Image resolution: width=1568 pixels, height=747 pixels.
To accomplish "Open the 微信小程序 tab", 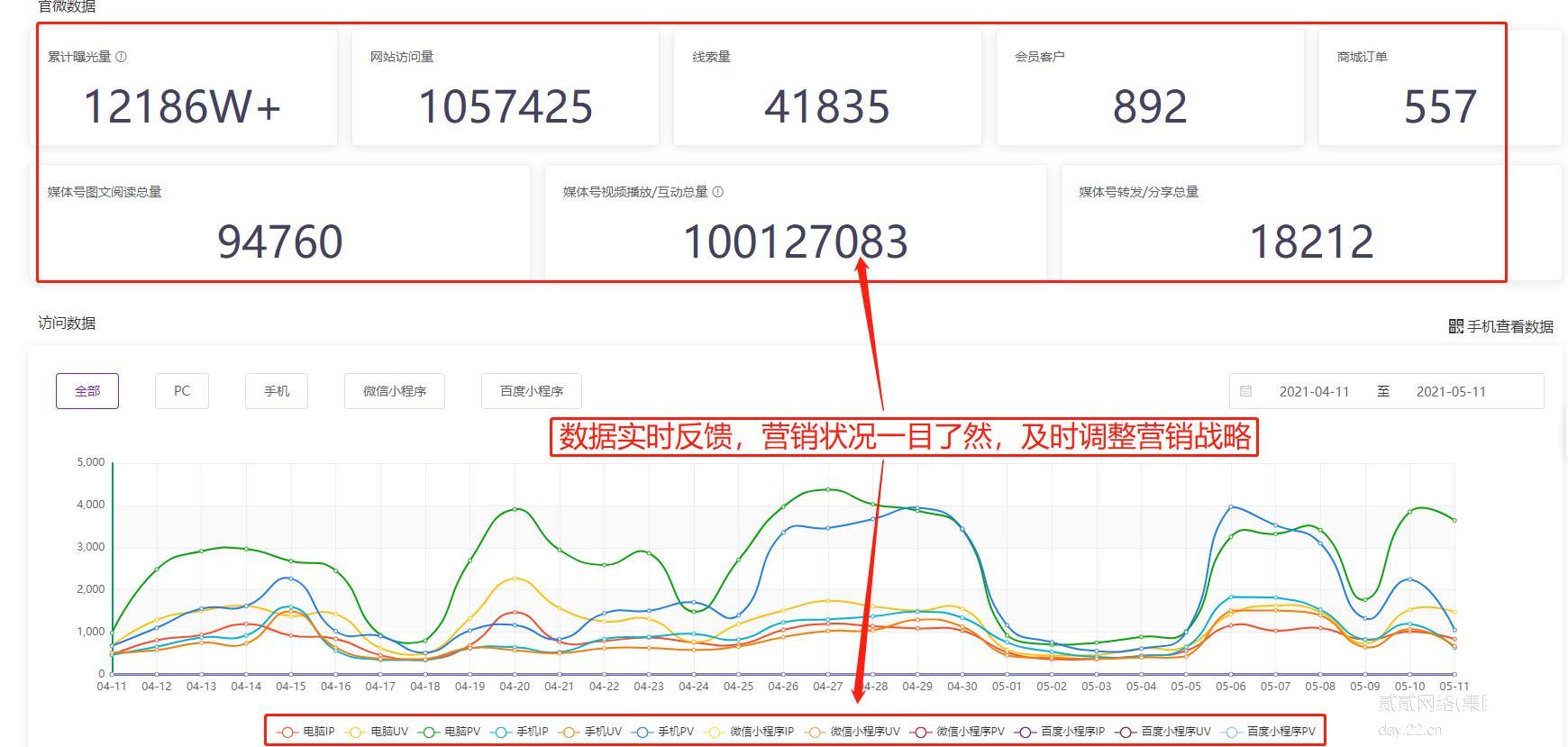I will (x=395, y=391).
